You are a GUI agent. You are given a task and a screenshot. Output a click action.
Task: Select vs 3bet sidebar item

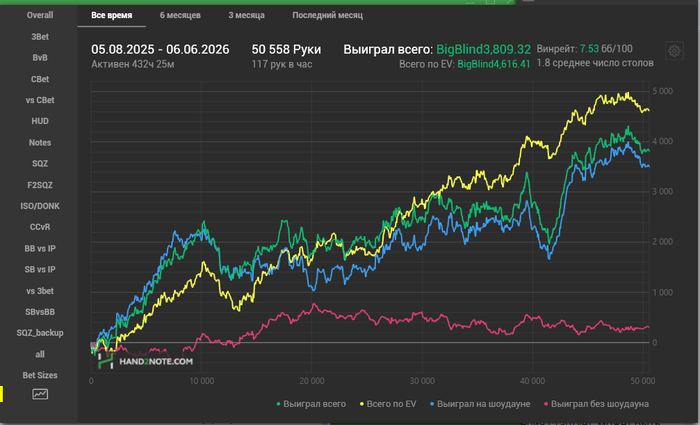click(x=40, y=291)
